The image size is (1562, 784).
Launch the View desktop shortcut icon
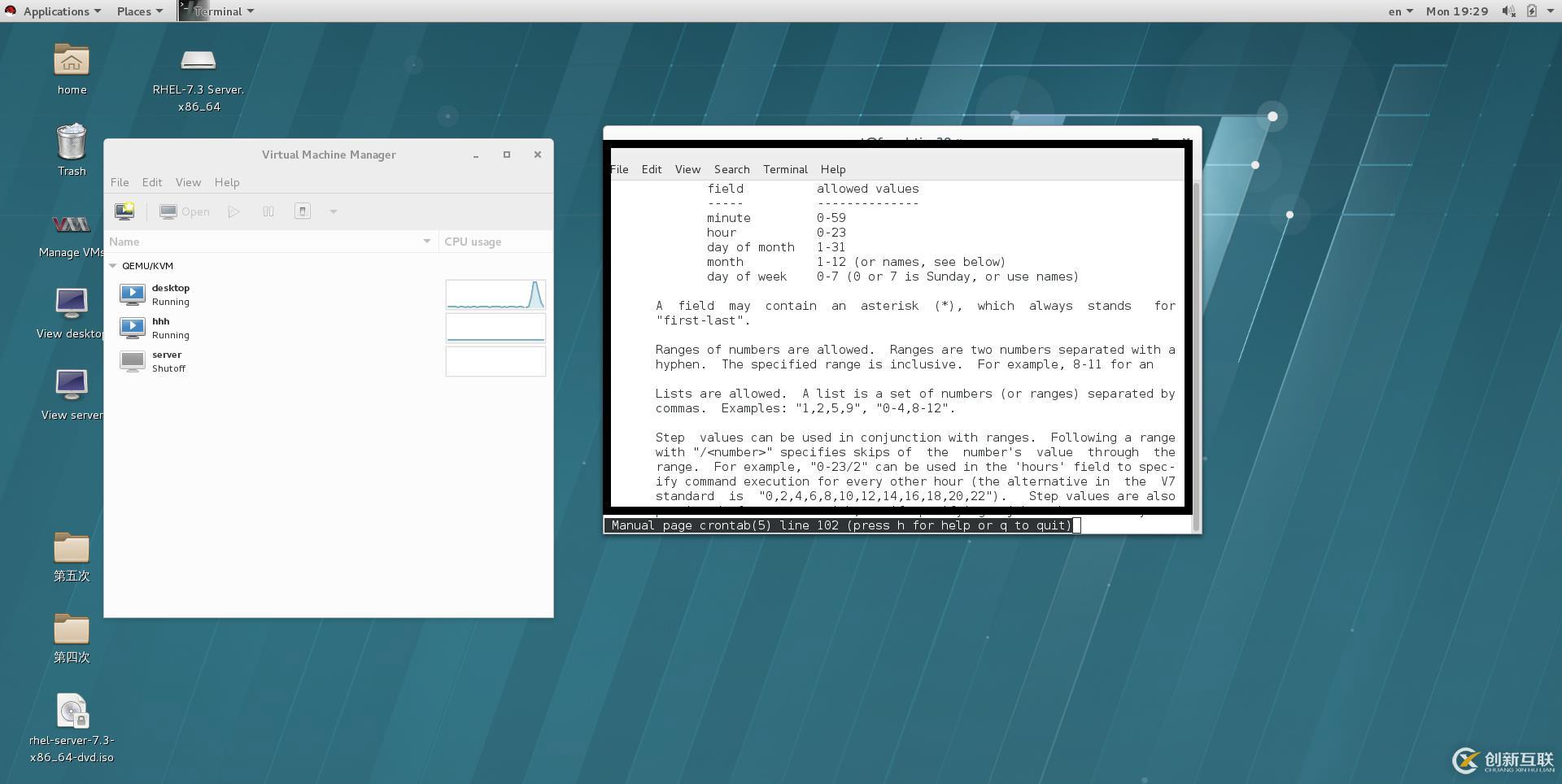click(72, 305)
